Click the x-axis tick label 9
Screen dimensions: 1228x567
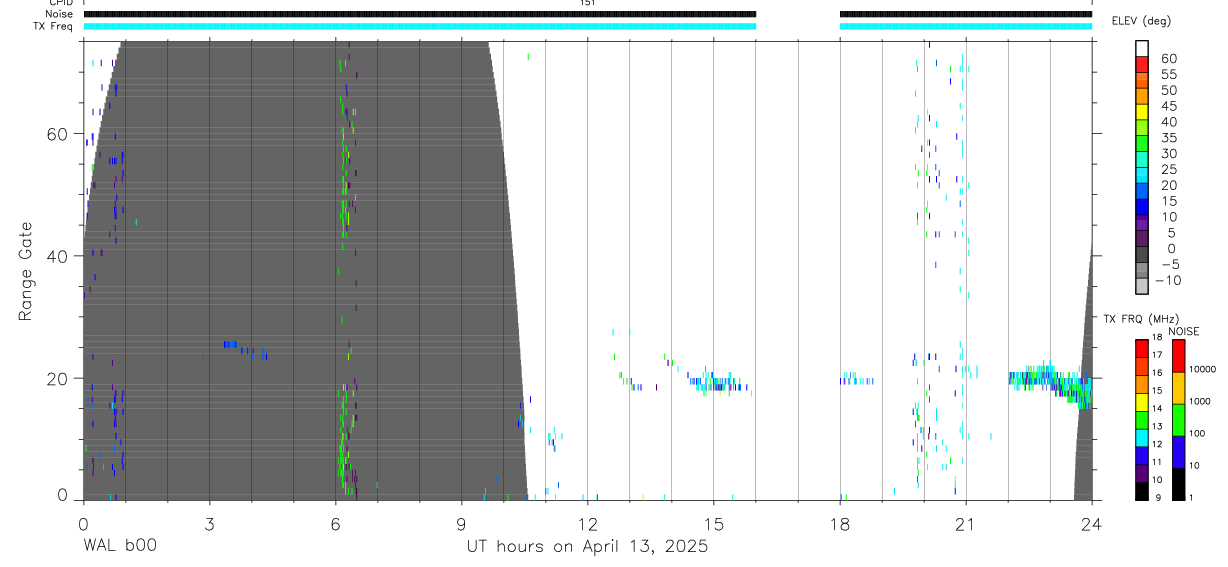(x=461, y=523)
